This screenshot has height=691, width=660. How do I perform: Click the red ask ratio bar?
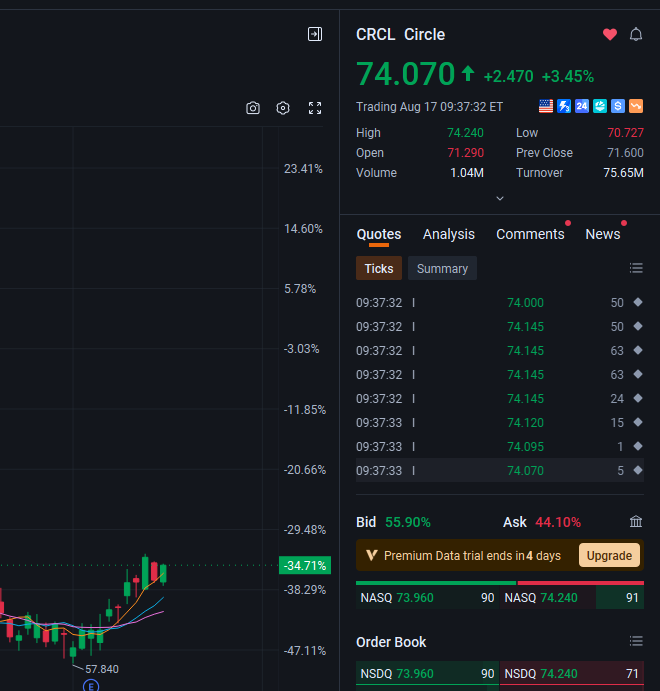(581, 583)
